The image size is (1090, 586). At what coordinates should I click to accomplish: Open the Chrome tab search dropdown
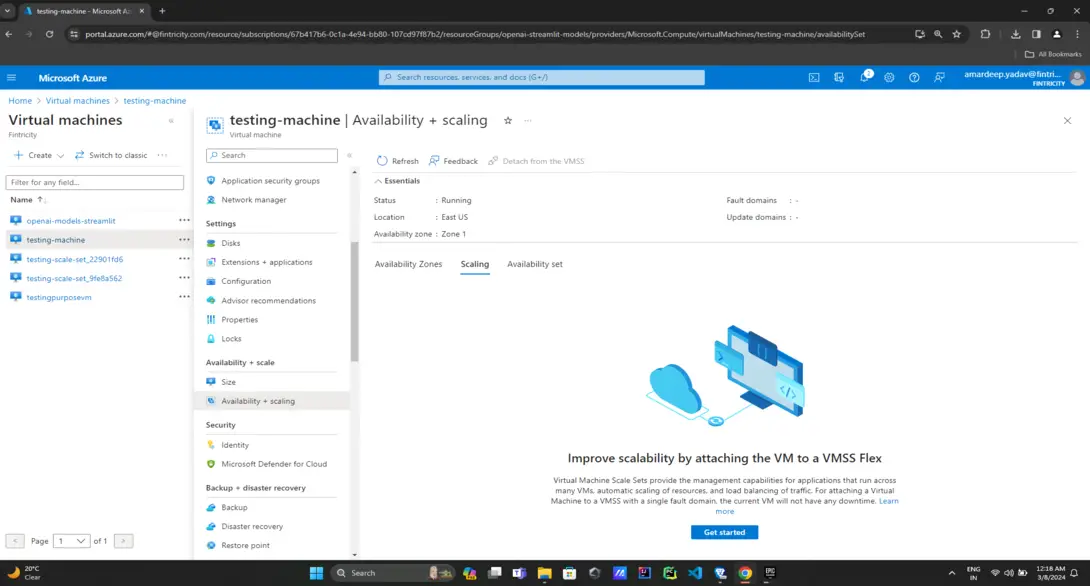8,11
